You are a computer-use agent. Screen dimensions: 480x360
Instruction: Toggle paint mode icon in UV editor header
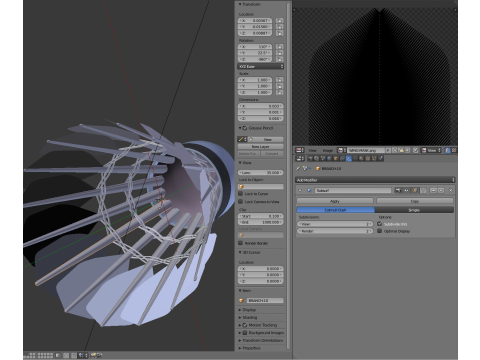(x=448, y=150)
